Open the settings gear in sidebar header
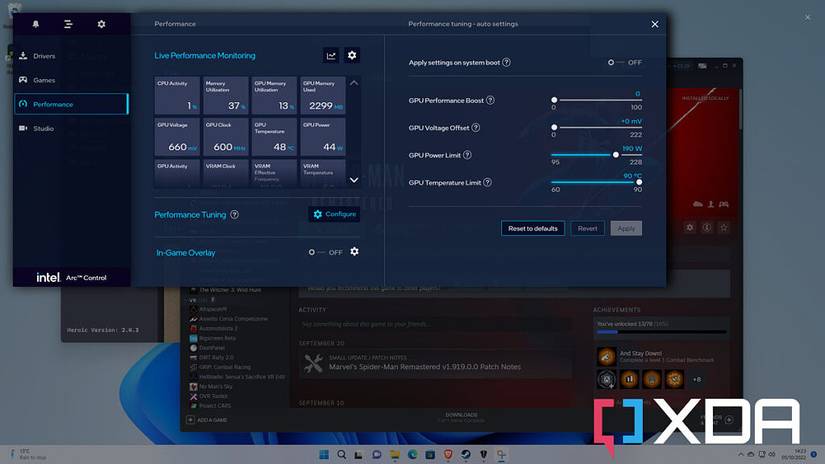825x464 pixels. [101, 24]
